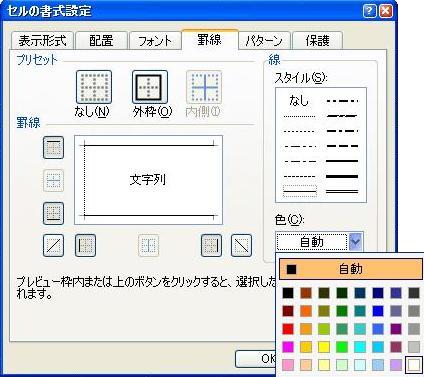Toggle diagonal up border line button
424x377 pixels.
(53, 245)
